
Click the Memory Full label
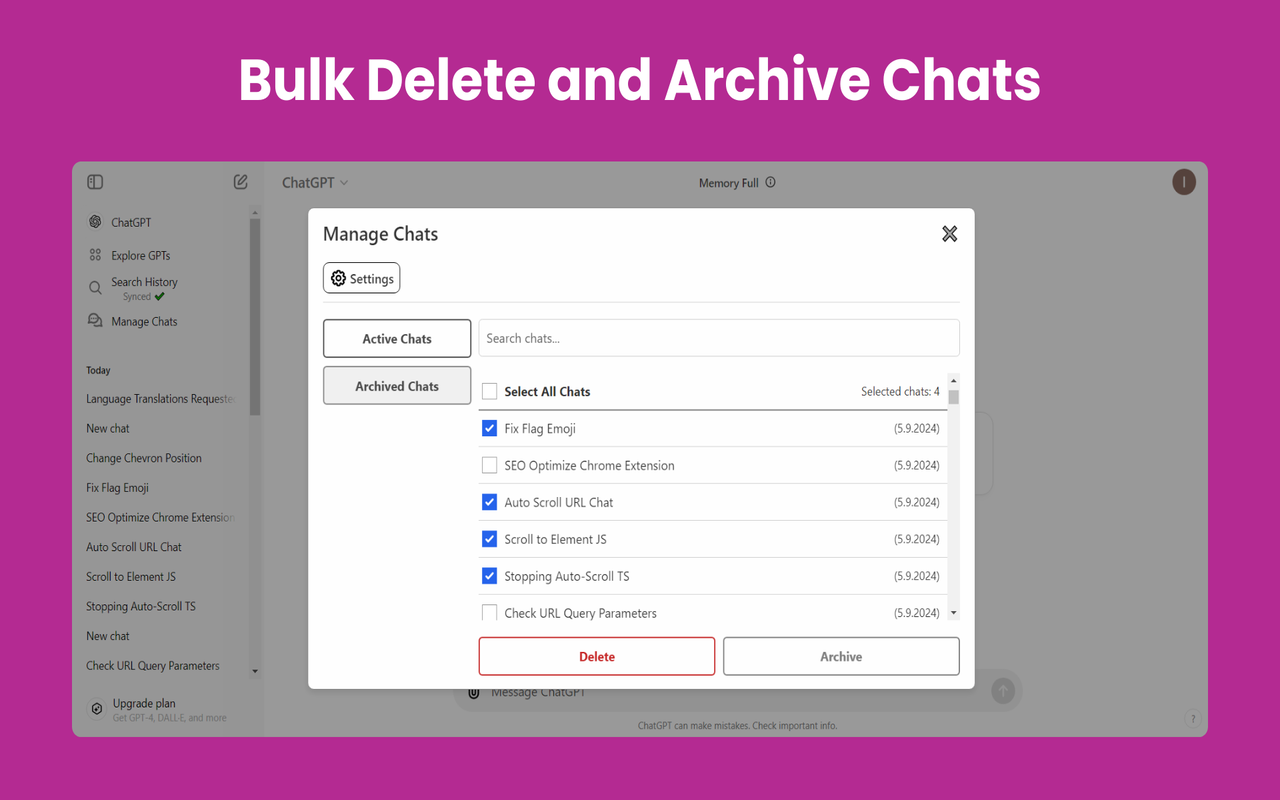[728, 183]
